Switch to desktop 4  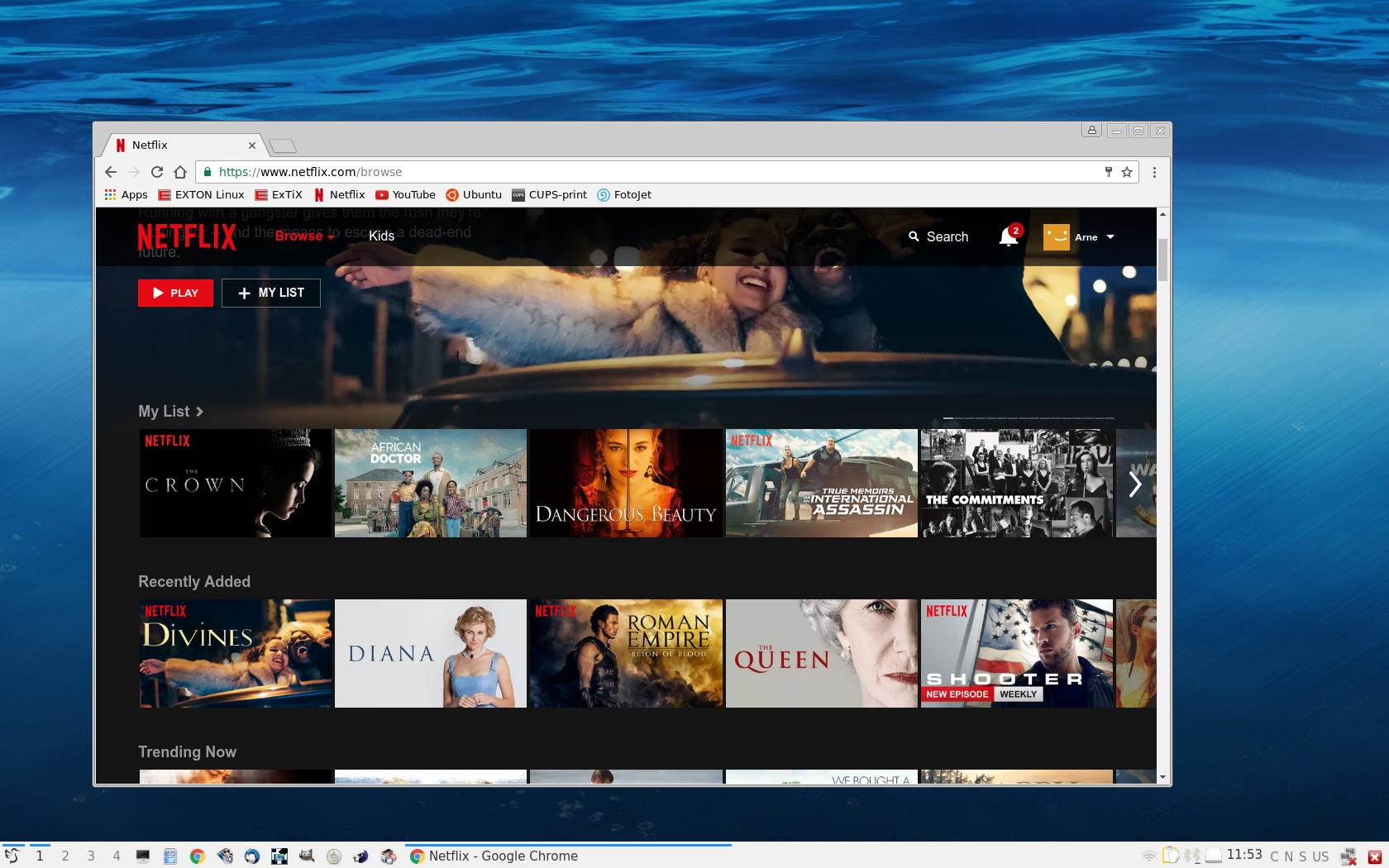point(117,856)
